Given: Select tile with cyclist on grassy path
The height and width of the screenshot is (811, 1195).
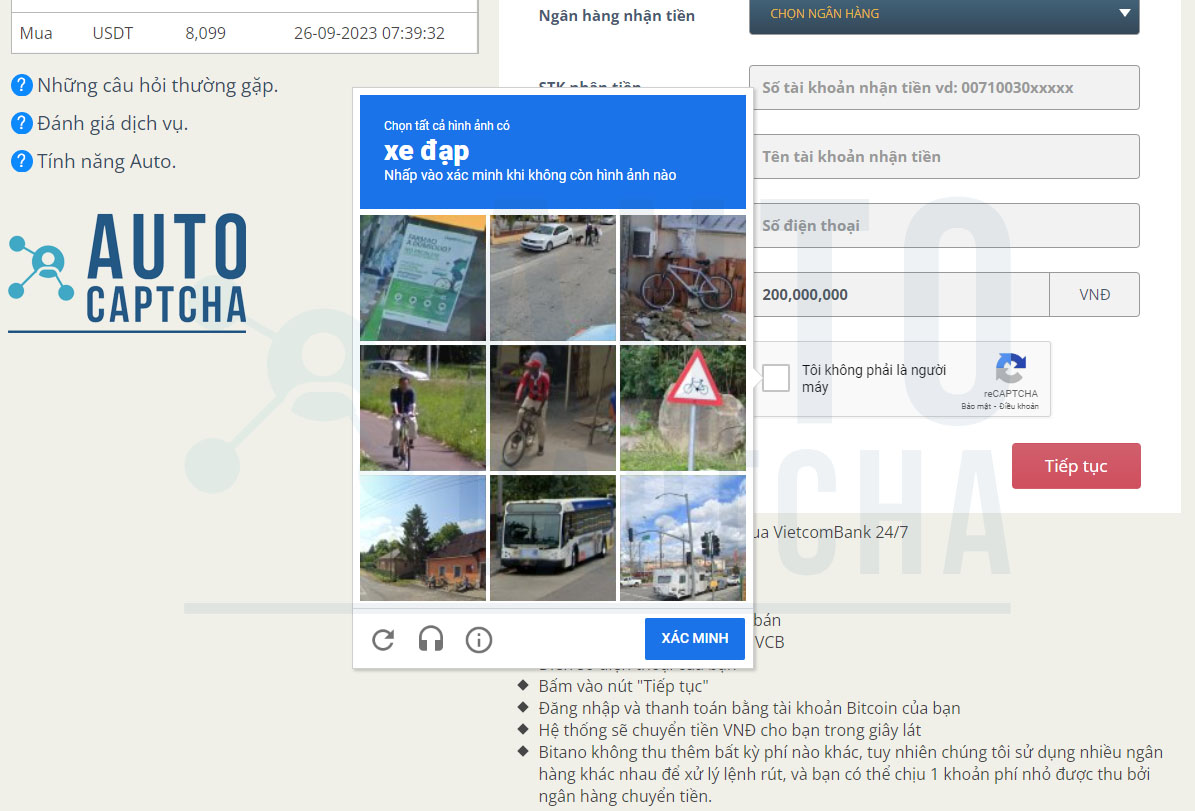Looking at the screenshot, I should 423,408.
